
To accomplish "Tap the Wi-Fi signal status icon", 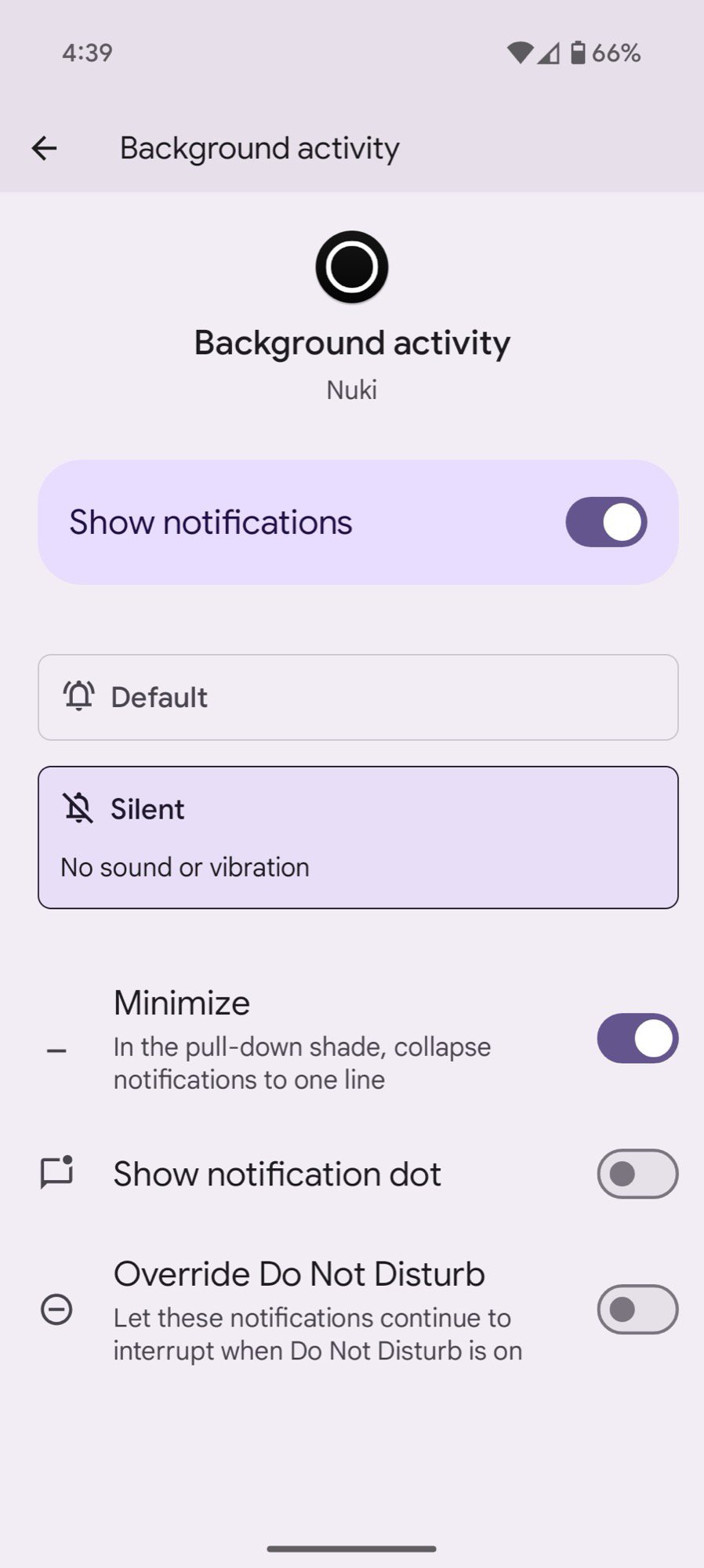I will (519, 53).
